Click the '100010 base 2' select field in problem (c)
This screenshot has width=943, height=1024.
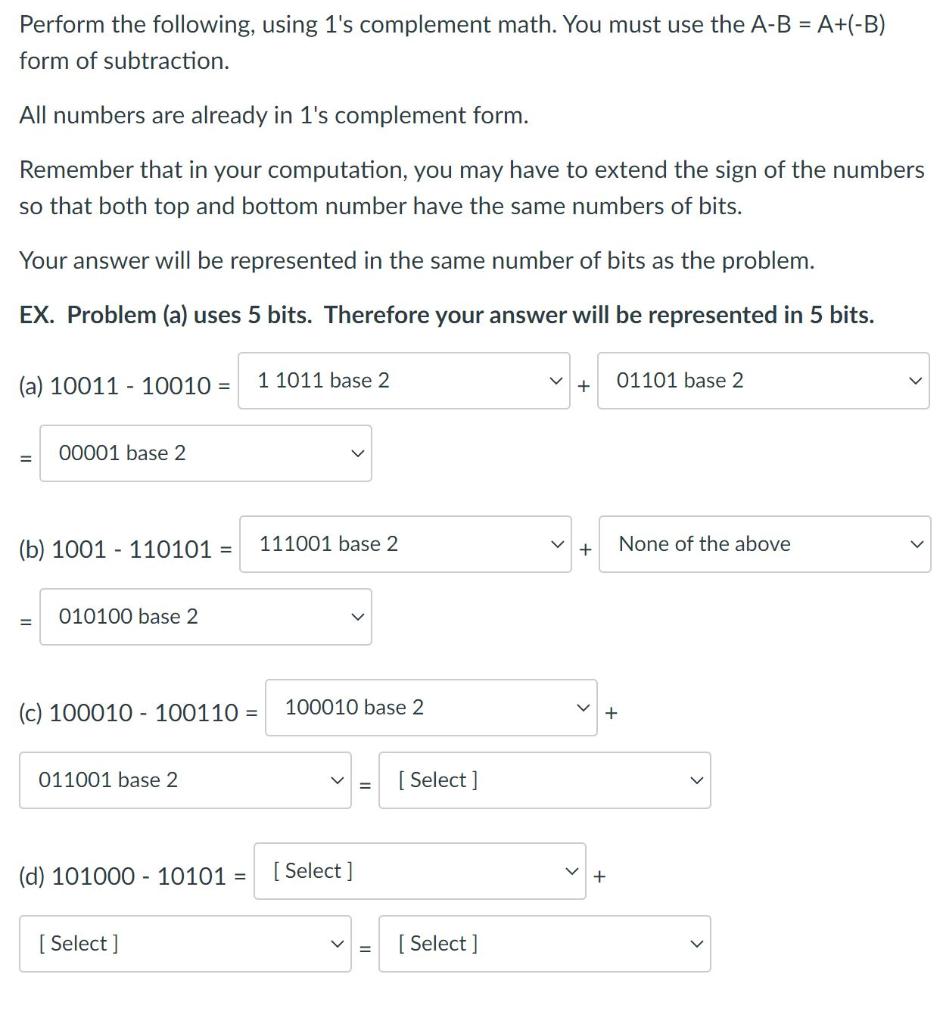(x=430, y=707)
